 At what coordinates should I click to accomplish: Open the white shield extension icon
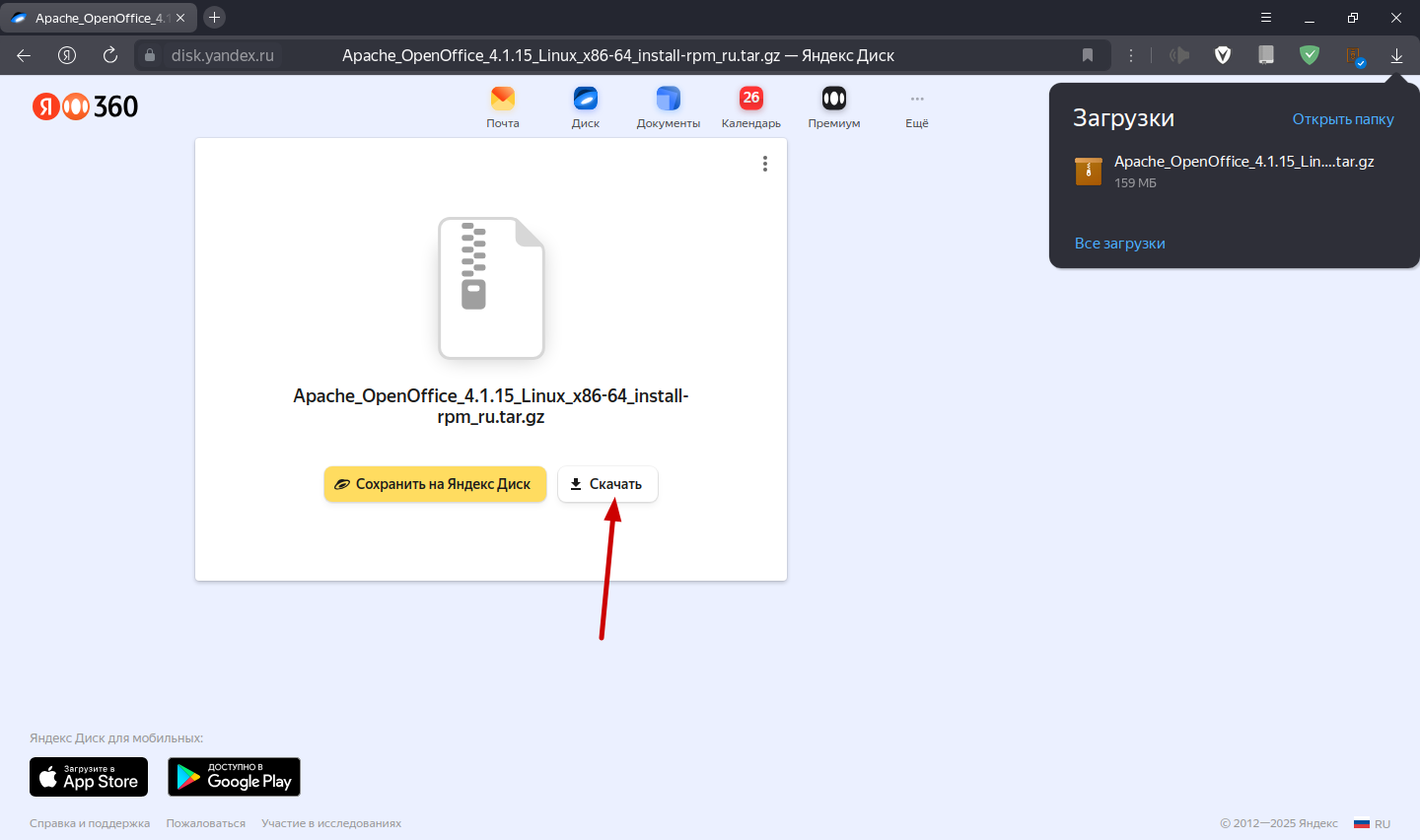1223,55
